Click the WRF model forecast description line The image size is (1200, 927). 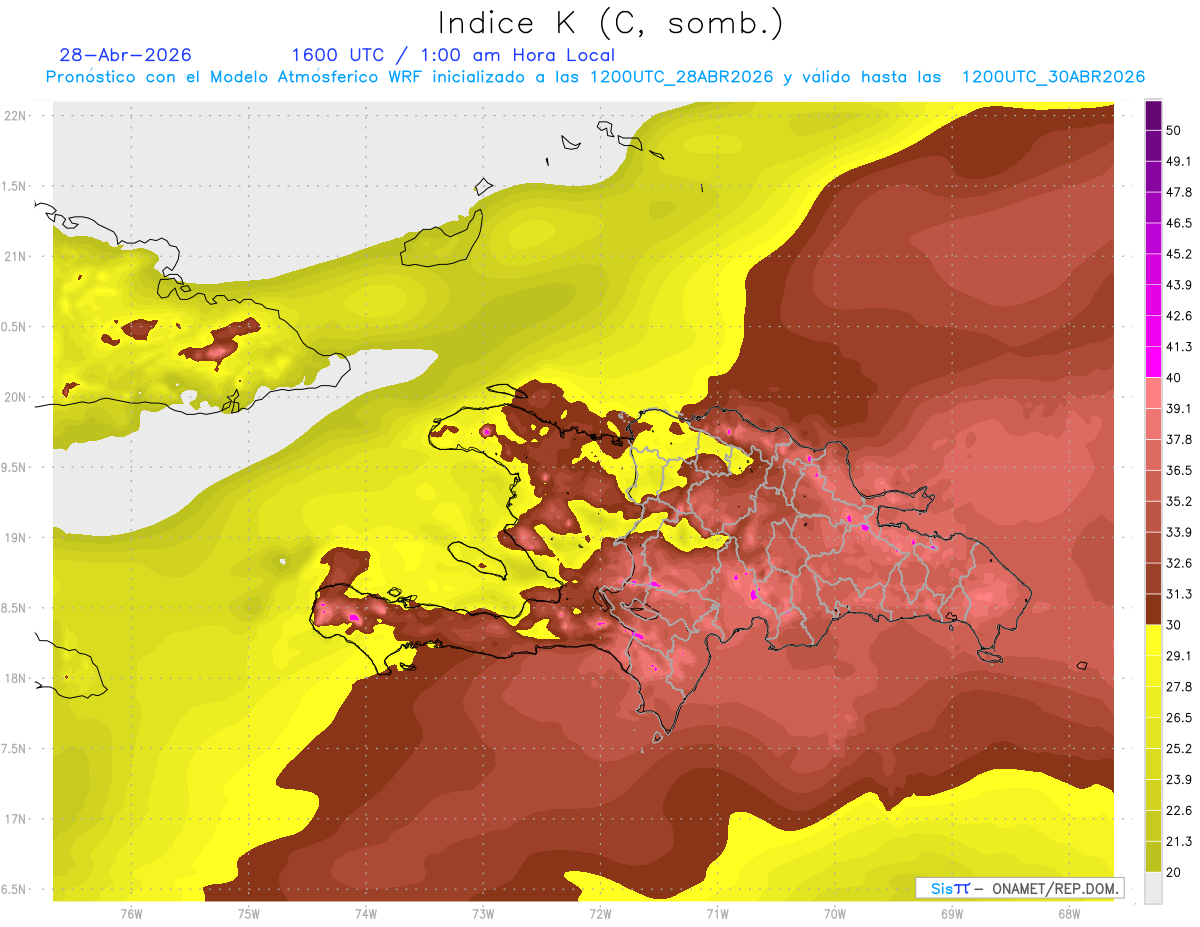point(595,77)
